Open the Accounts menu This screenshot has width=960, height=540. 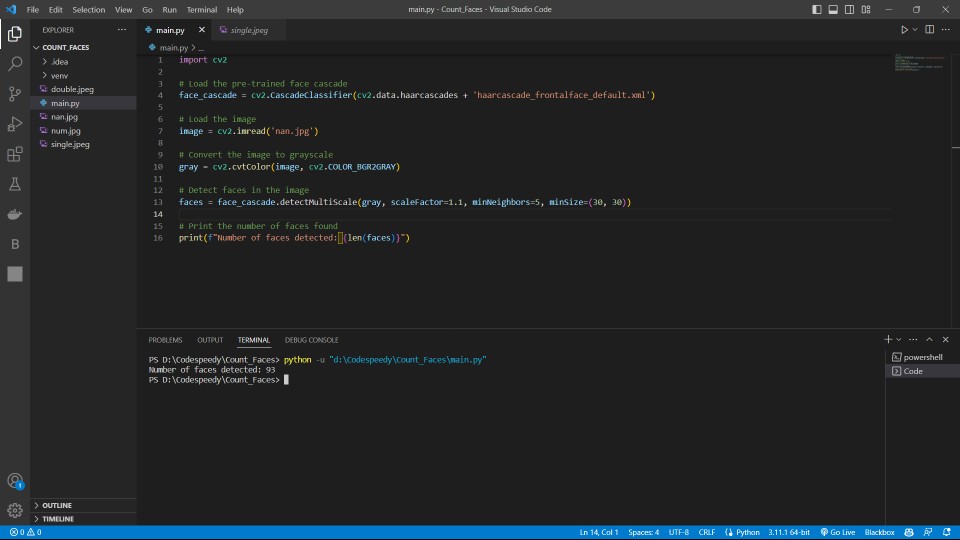(15, 481)
